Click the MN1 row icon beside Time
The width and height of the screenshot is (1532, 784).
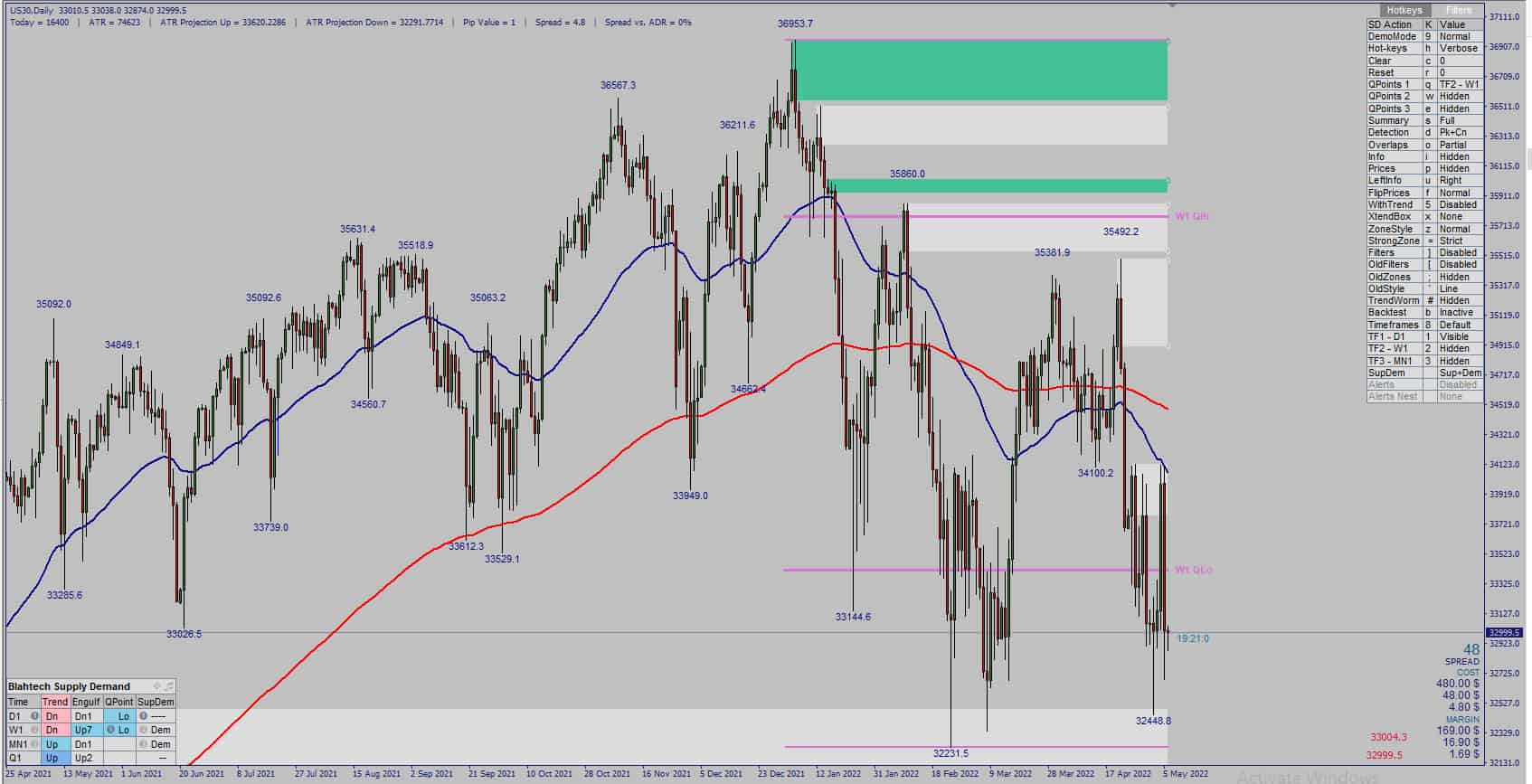[x=35, y=744]
